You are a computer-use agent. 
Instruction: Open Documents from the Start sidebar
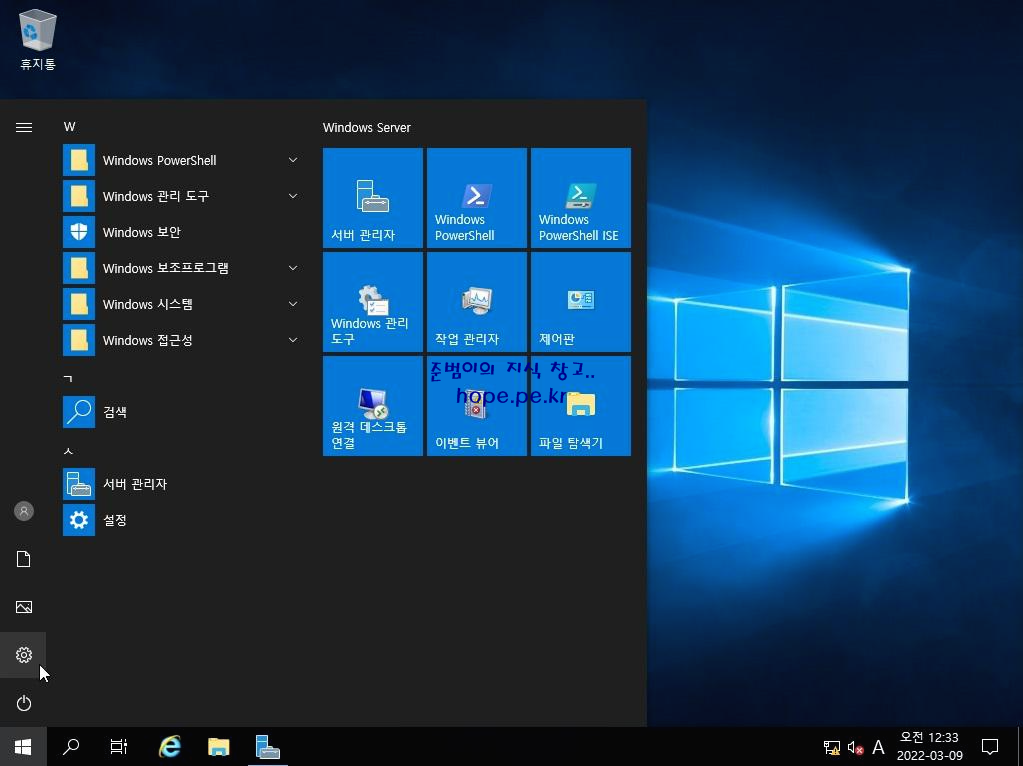click(23, 559)
